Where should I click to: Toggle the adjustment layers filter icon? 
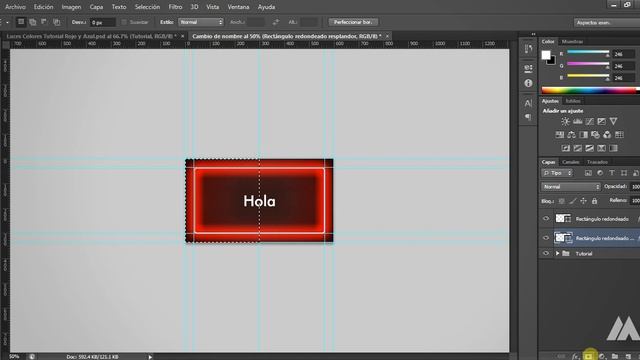(600, 173)
